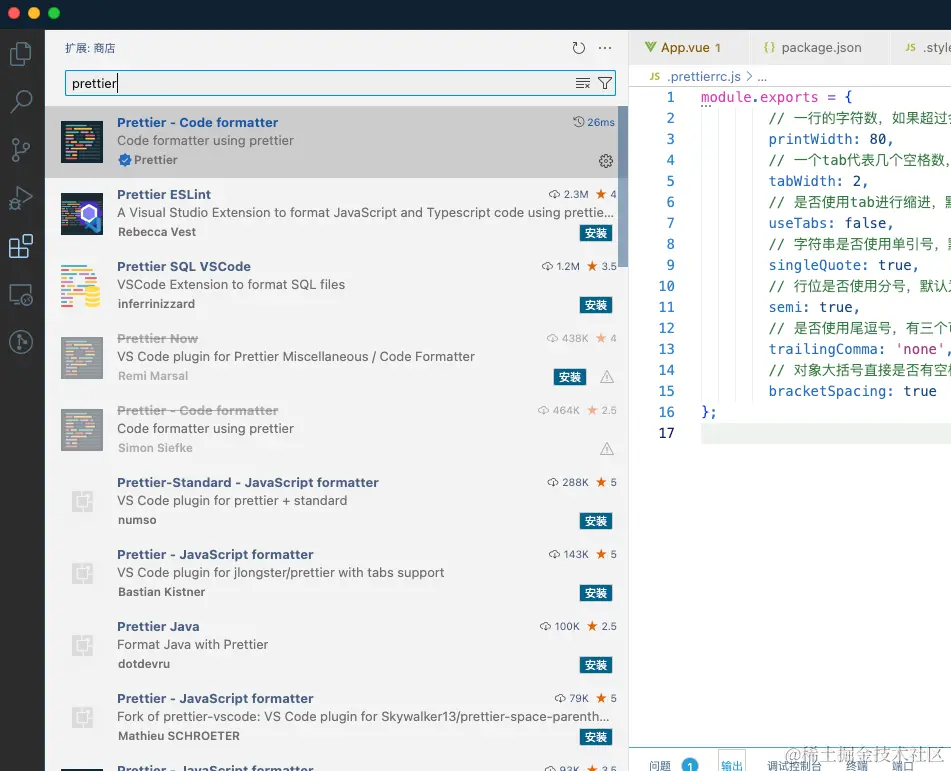This screenshot has height=771, width=951.
Task: Install the Prettier Now extension
Action: 570,377
